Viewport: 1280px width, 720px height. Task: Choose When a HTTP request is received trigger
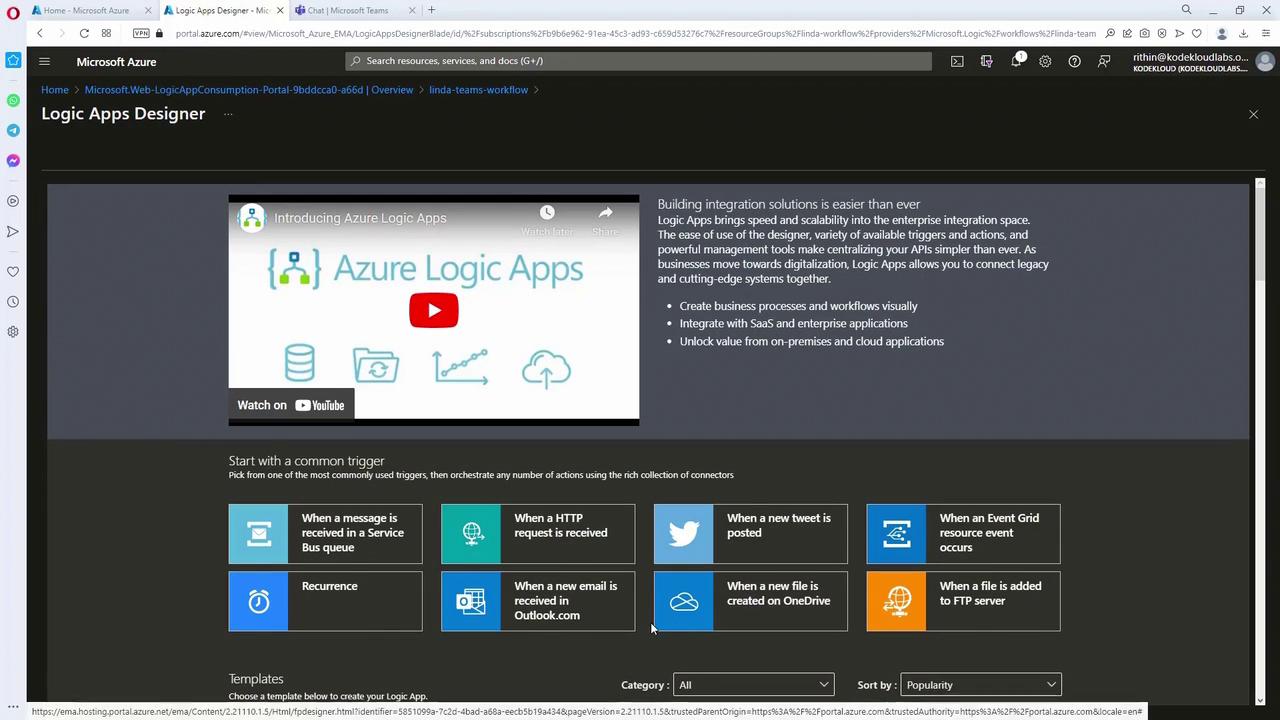pos(538,534)
